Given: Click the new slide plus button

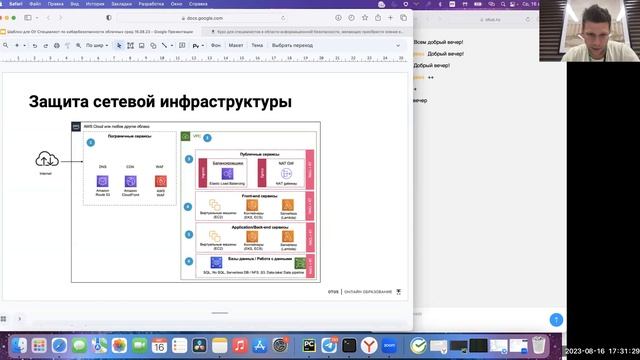Looking at the screenshot, I should point(17,45).
